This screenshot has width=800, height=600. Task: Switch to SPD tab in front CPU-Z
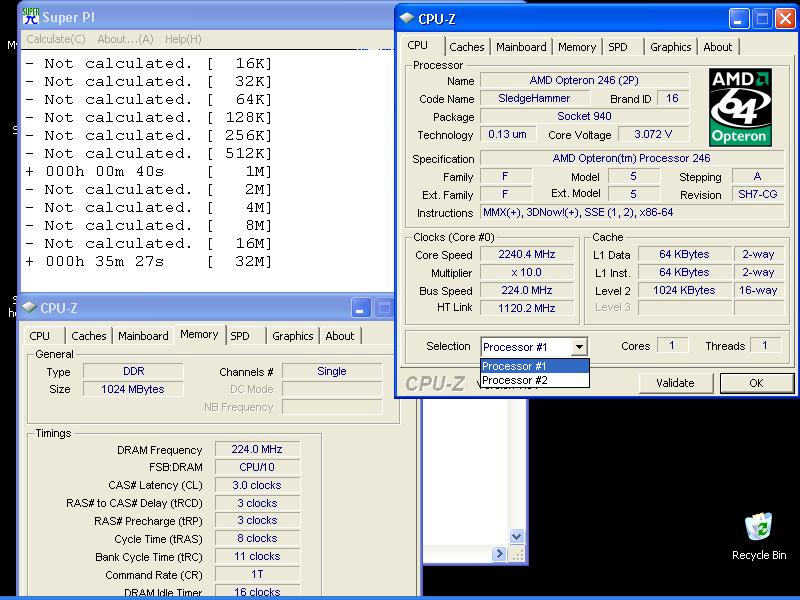(617, 47)
